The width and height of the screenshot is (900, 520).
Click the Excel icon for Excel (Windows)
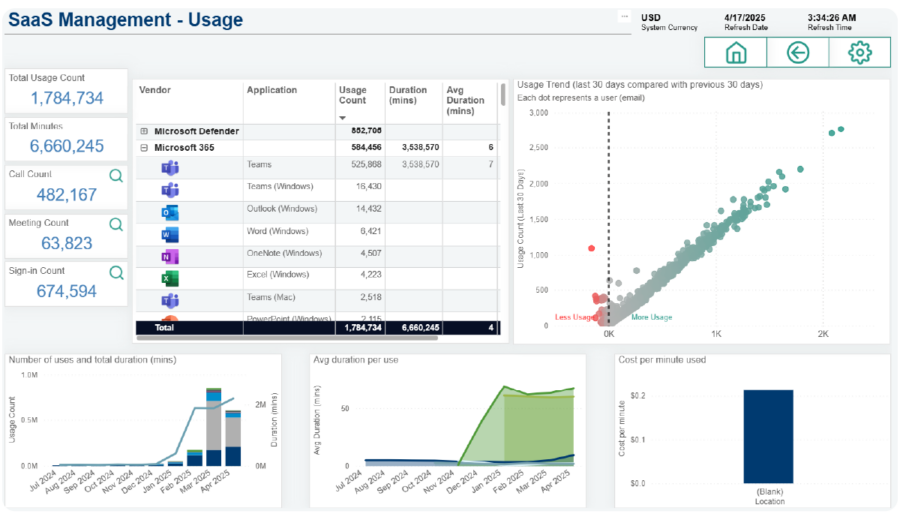pyautogui.click(x=170, y=278)
